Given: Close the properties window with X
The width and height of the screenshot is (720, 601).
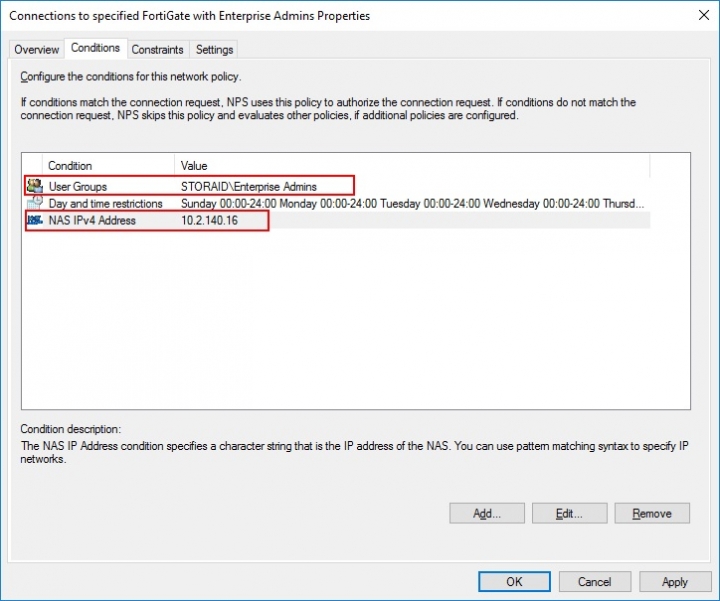Looking at the screenshot, I should [703, 15].
